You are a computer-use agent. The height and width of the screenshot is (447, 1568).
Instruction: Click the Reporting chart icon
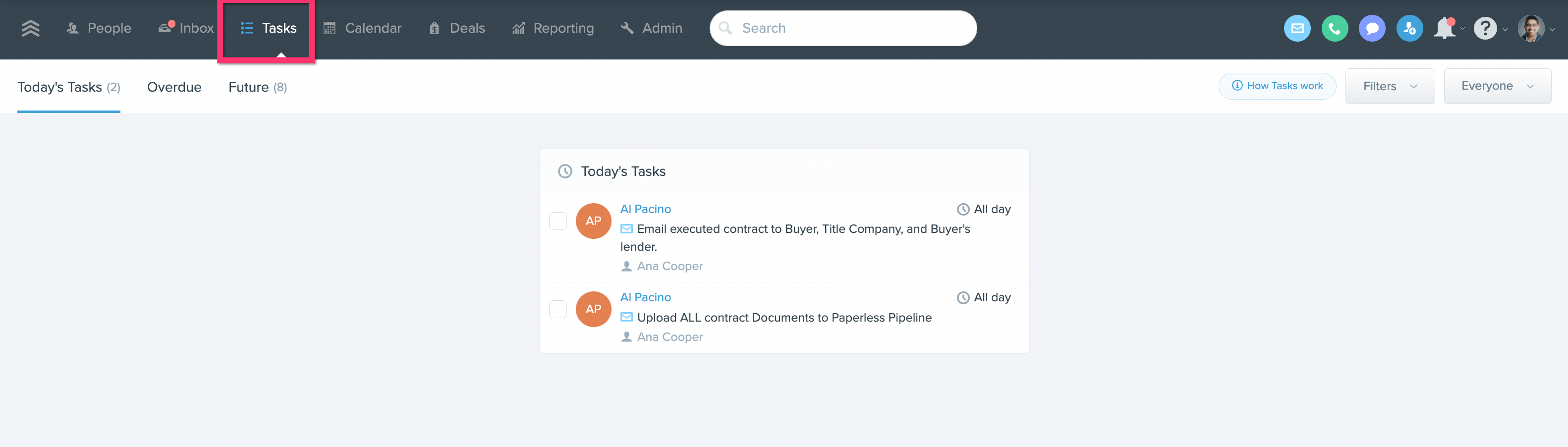tap(518, 28)
